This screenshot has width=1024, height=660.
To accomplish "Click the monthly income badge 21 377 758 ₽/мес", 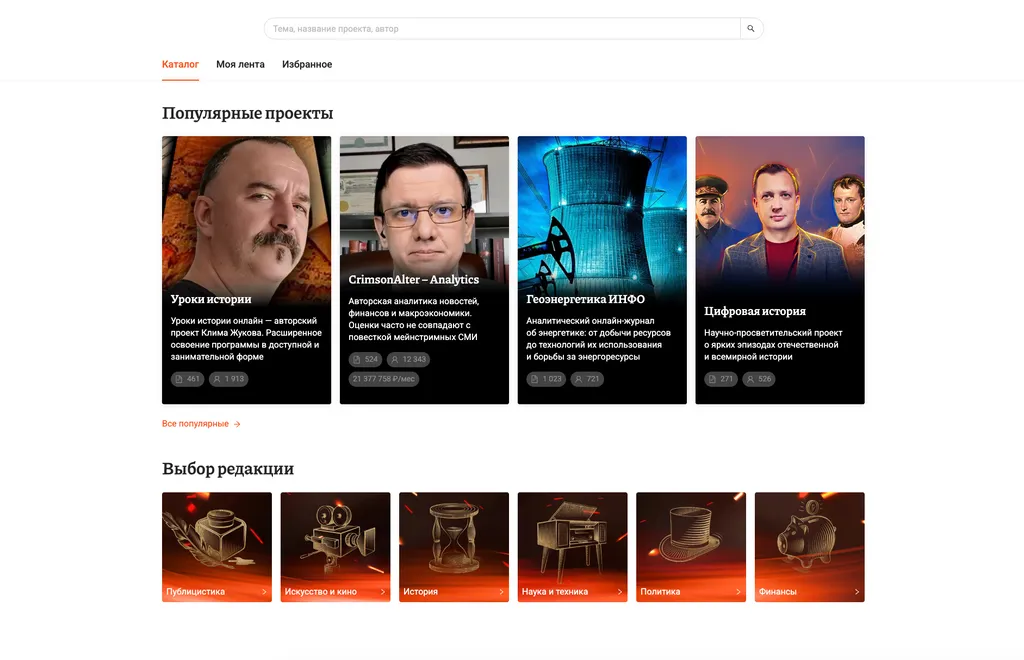I will [384, 379].
